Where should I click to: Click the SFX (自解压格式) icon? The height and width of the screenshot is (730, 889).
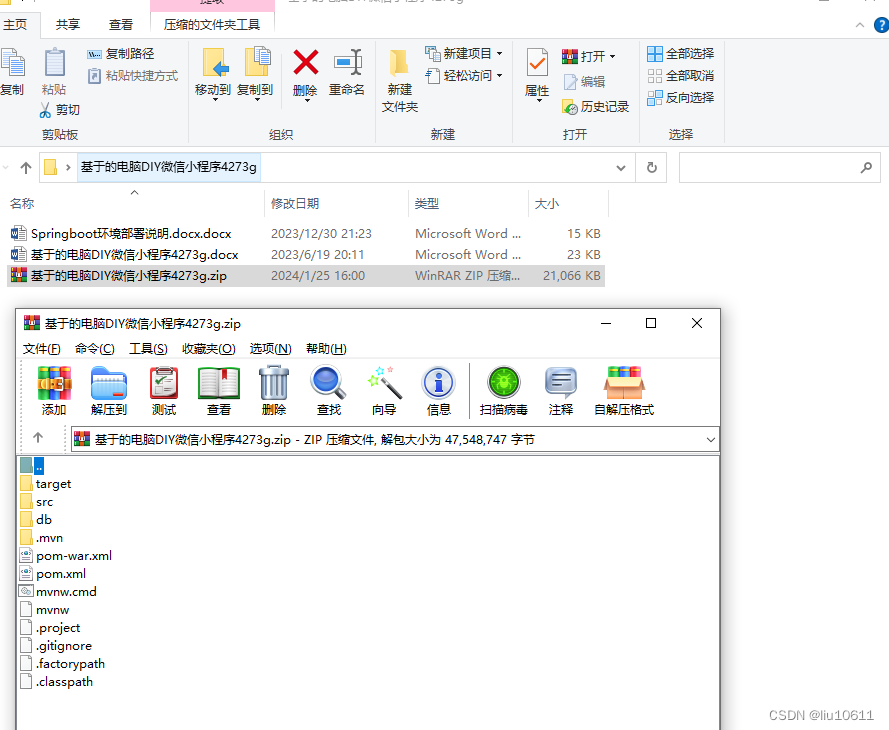click(x=624, y=383)
